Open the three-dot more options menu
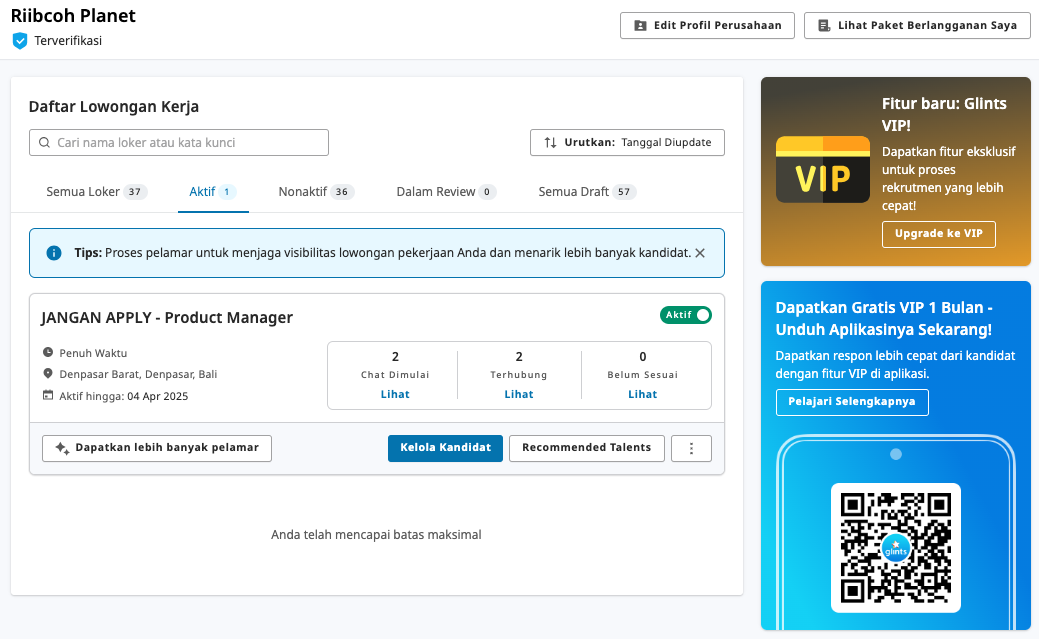The width and height of the screenshot is (1039, 639). pos(691,448)
